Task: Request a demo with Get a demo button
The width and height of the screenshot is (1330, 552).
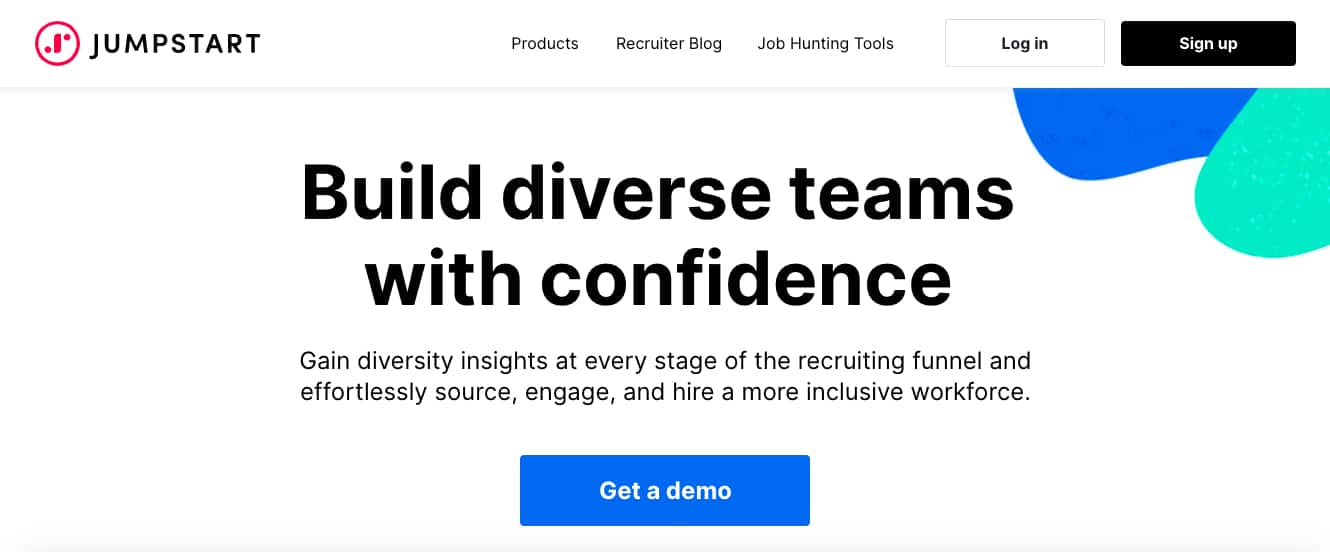Action: point(665,490)
